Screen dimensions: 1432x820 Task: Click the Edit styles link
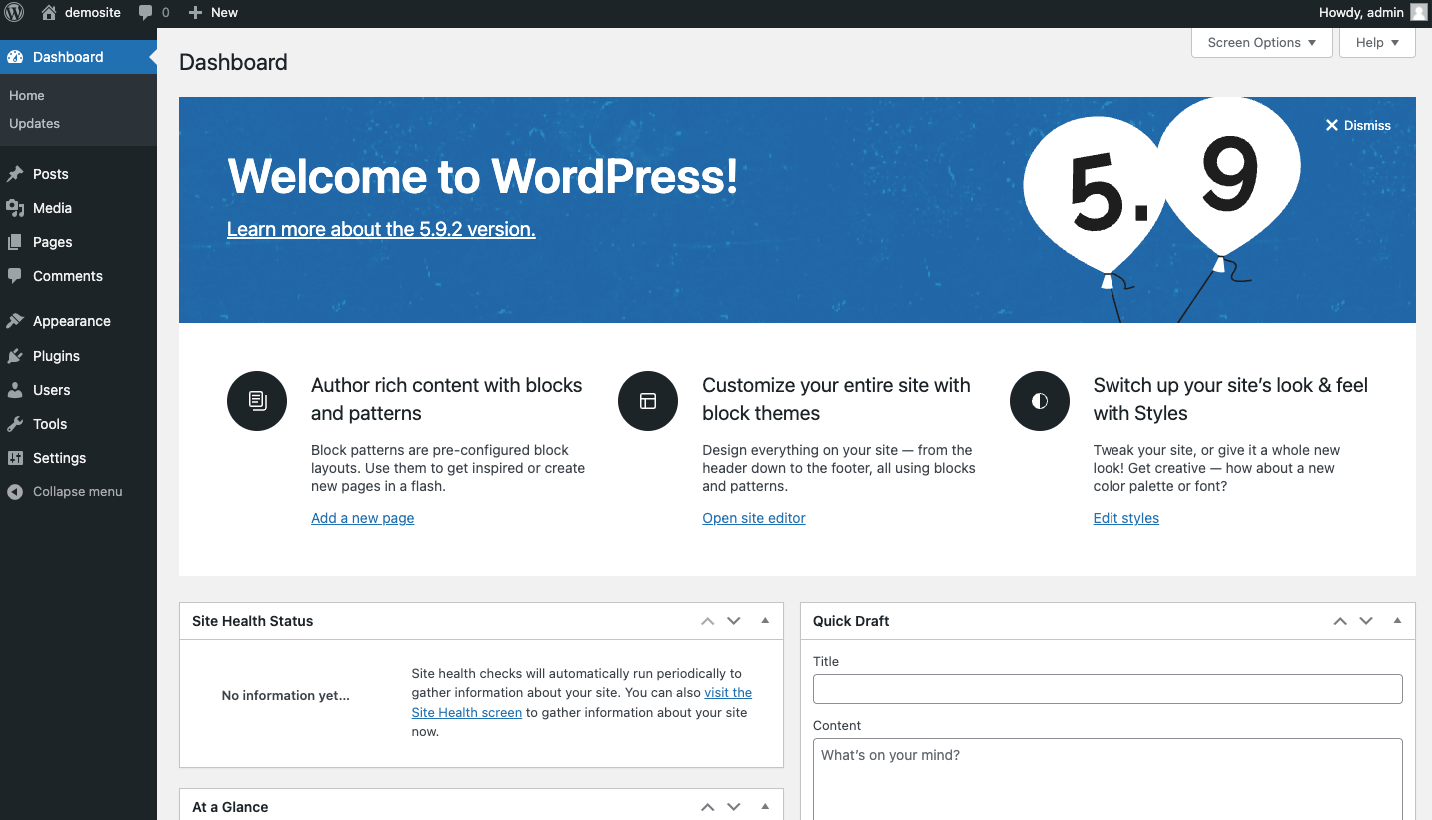click(1126, 518)
